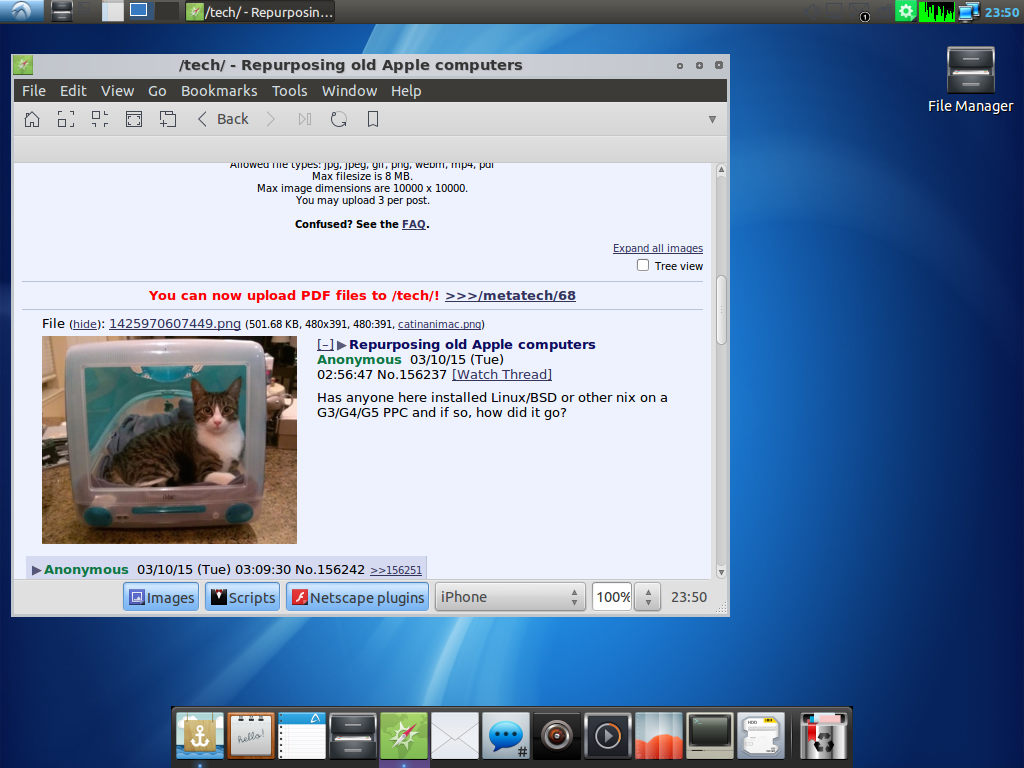Click the Bookmark icon in toolbar
The height and width of the screenshot is (768, 1024).
373,119
